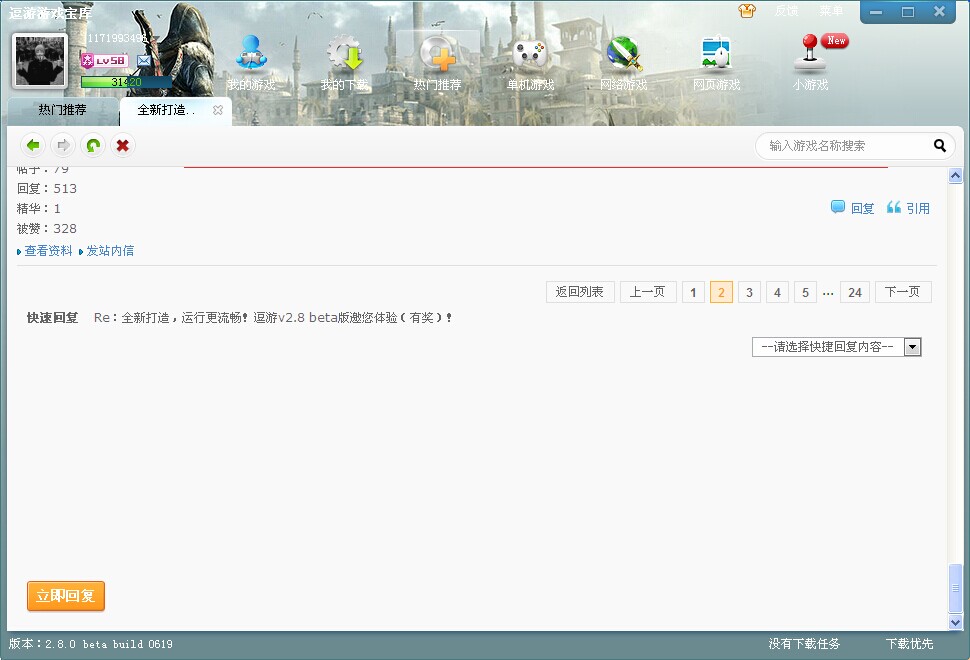Click the vertical scrollbar thumb
The width and height of the screenshot is (970, 660).
(955, 587)
